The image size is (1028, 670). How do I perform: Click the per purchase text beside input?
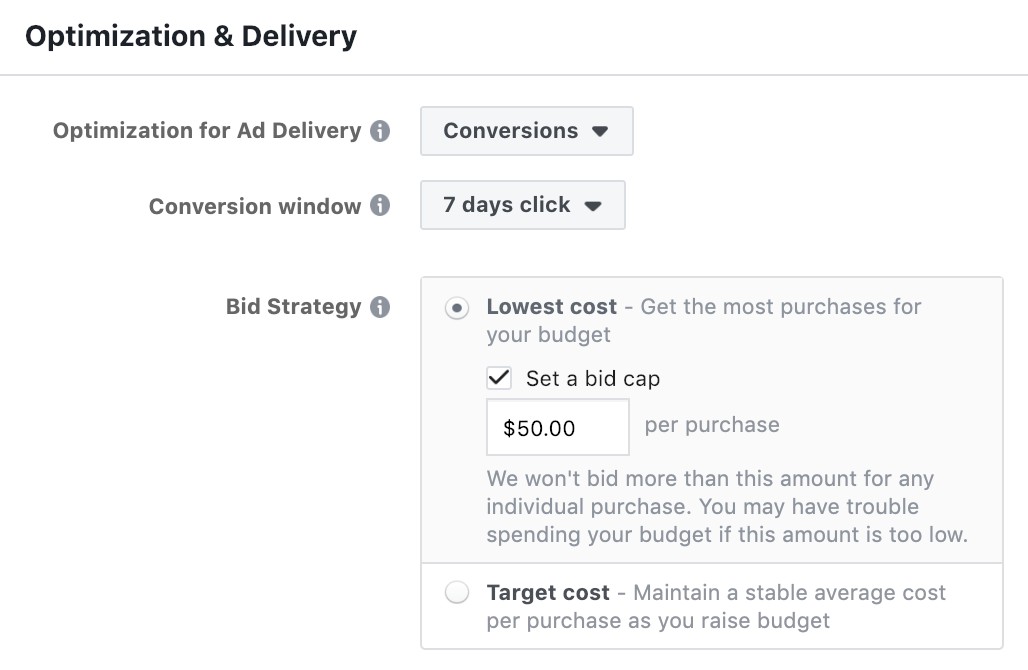712,425
